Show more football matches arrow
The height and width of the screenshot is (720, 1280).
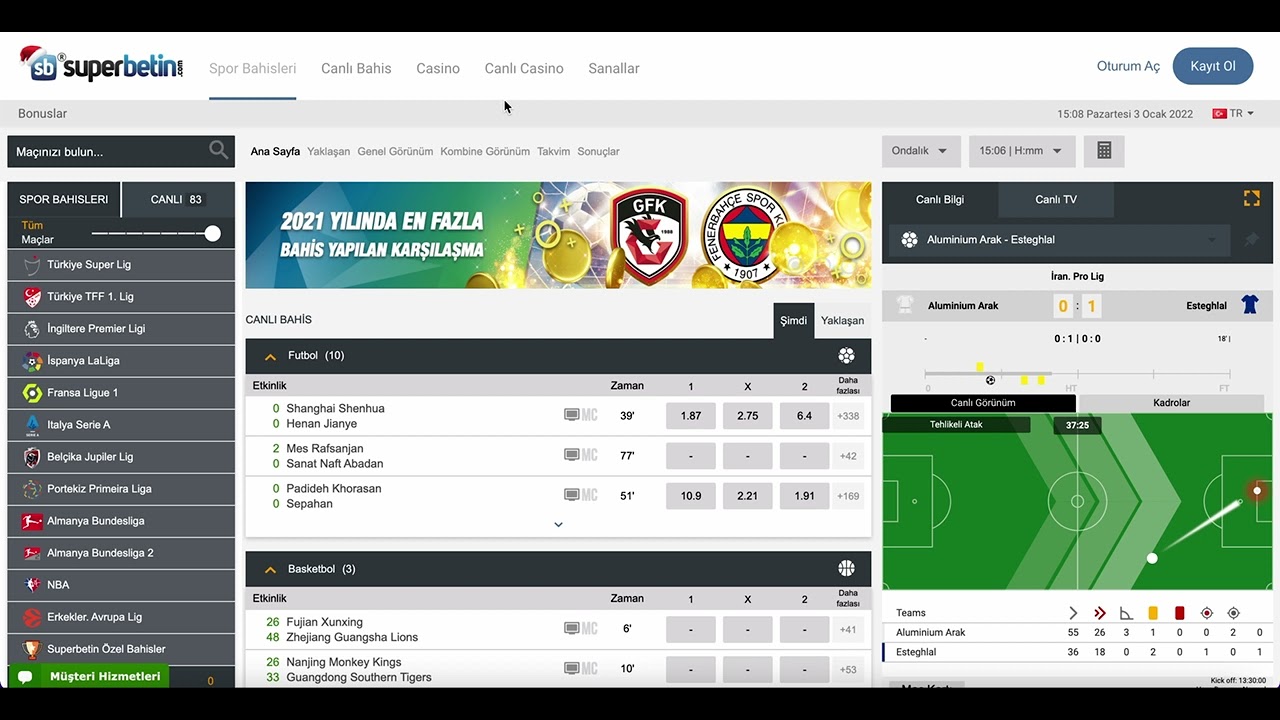(558, 524)
